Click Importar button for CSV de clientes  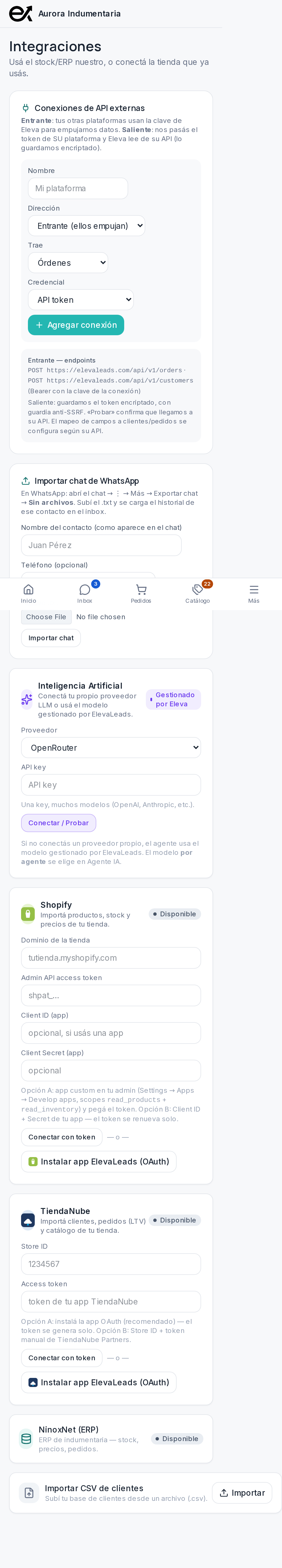point(242,1493)
